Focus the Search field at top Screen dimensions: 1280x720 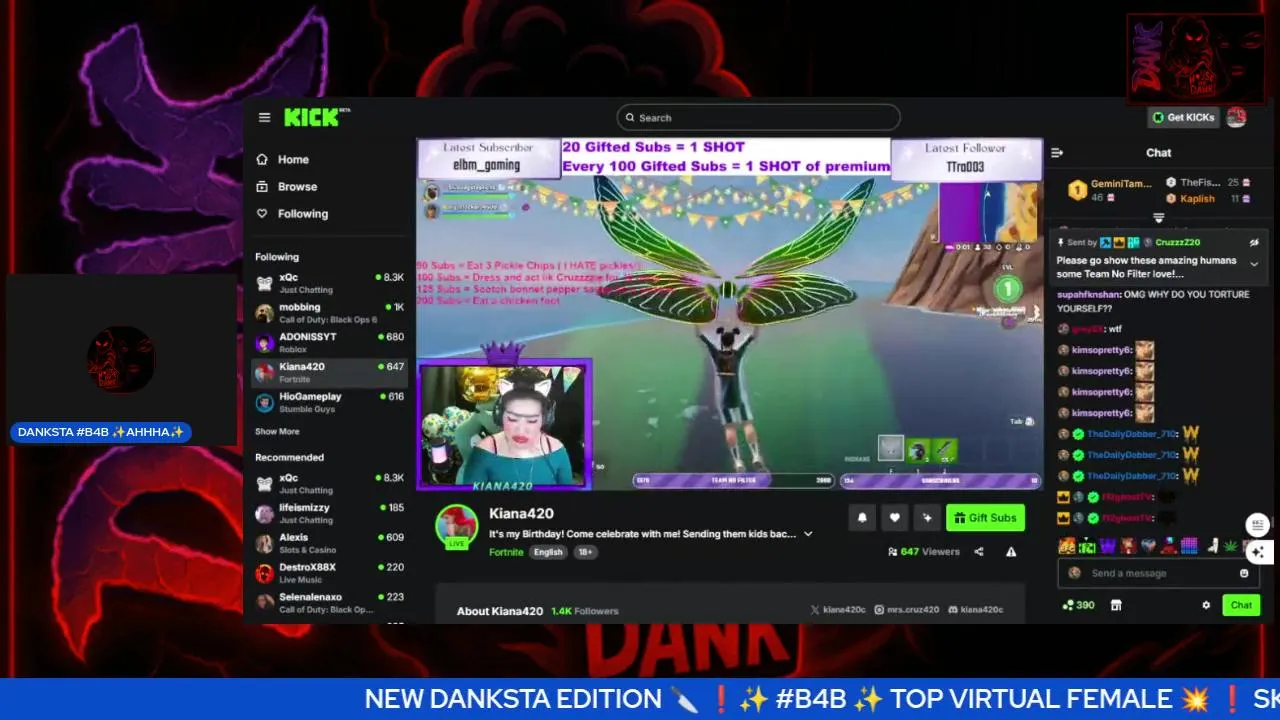tap(758, 117)
